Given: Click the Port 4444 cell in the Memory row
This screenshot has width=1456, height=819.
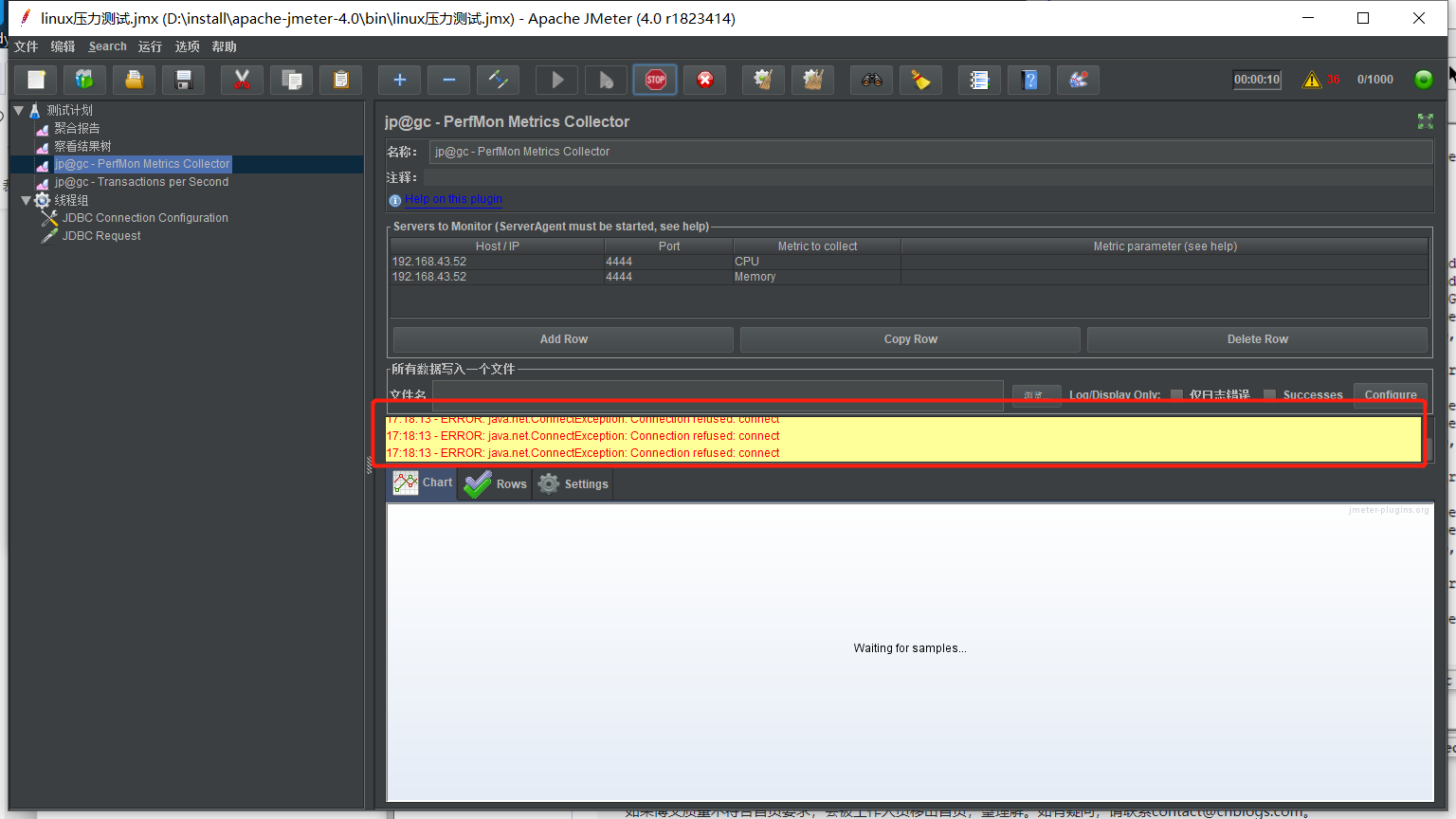Looking at the screenshot, I should [x=669, y=277].
